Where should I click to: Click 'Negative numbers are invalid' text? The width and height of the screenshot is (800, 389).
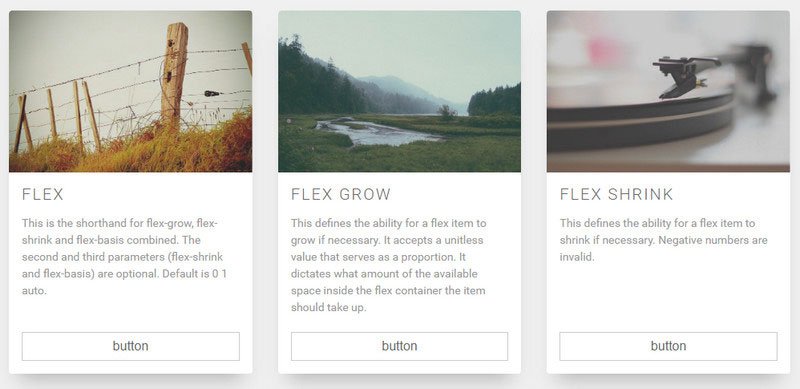[x=663, y=249]
